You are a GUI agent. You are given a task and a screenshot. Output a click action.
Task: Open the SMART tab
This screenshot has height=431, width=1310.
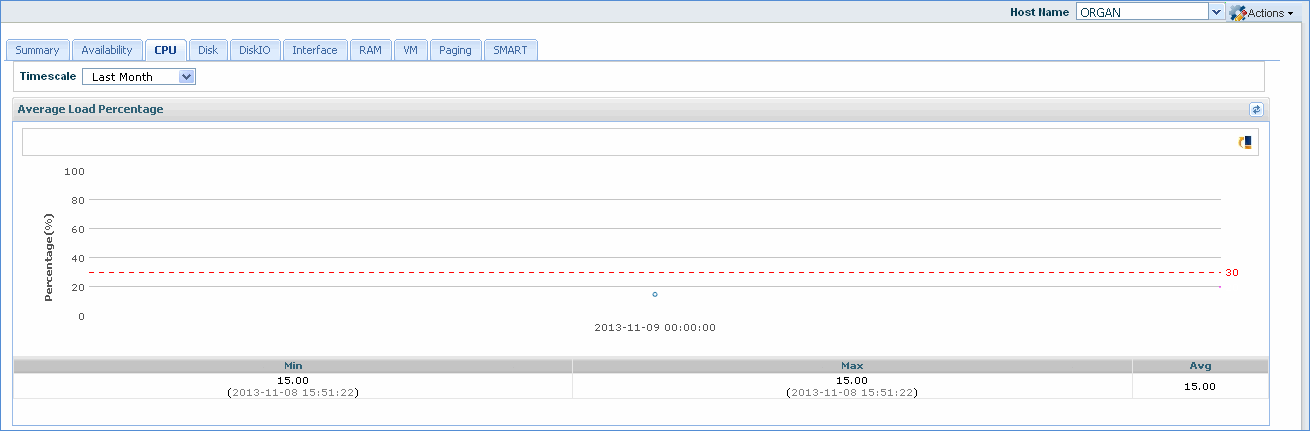click(x=510, y=50)
